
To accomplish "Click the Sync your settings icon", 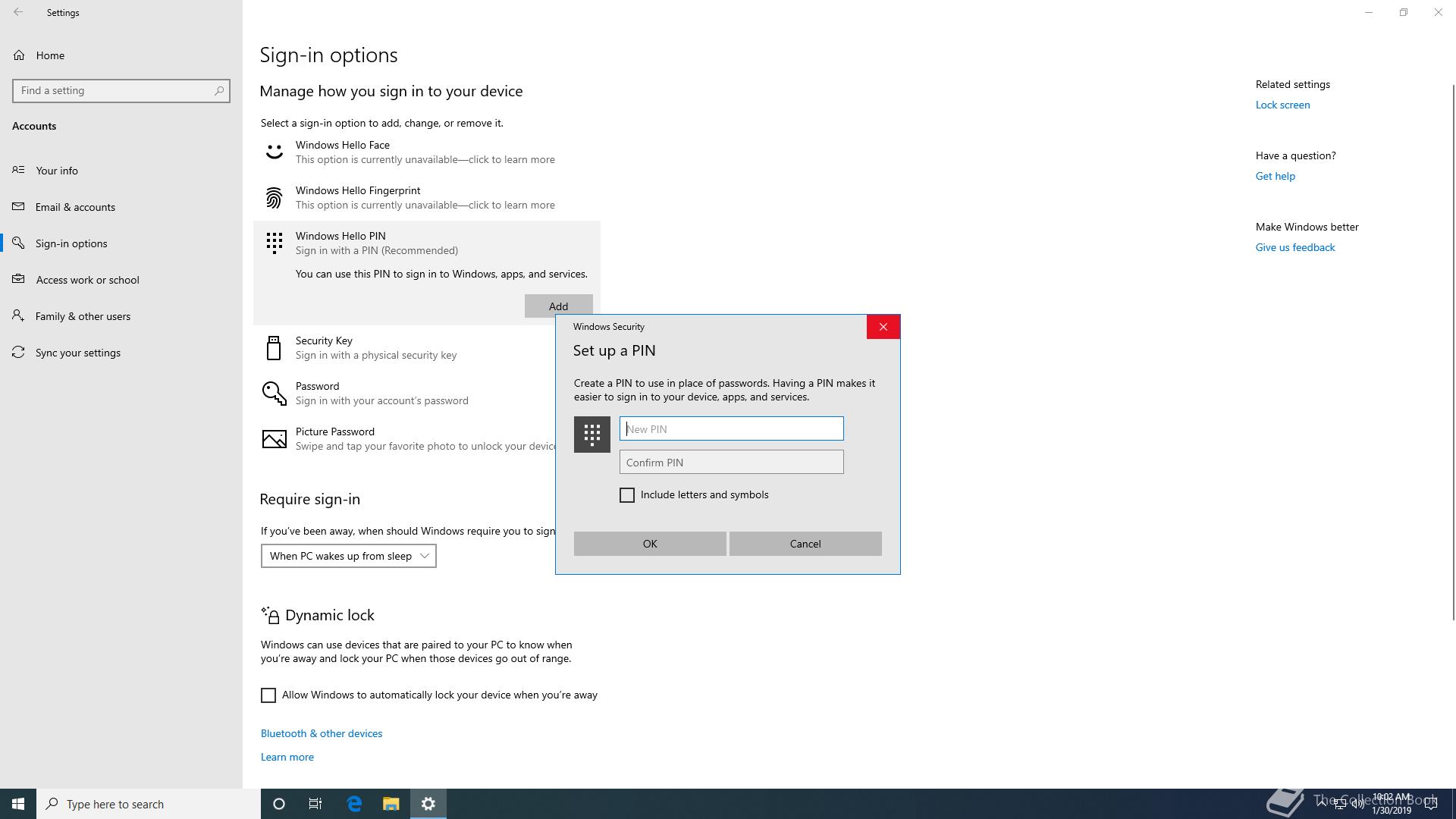I will tap(18, 352).
